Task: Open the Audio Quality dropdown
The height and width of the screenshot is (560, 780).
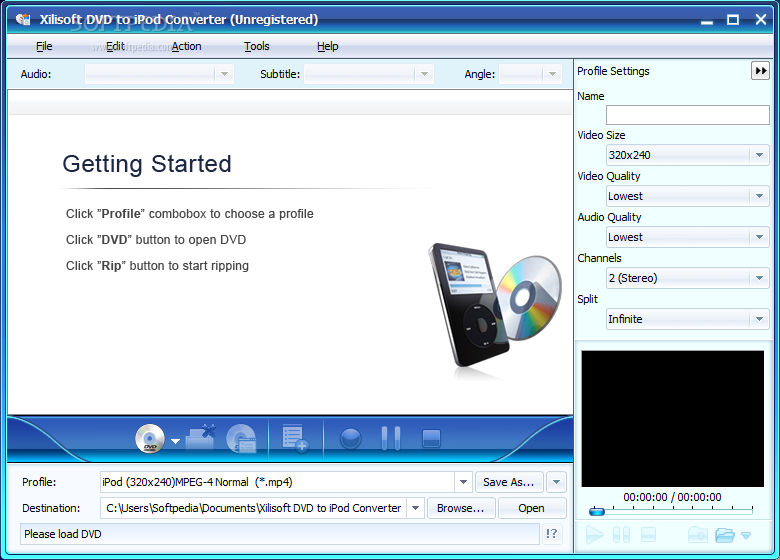Action: point(687,237)
